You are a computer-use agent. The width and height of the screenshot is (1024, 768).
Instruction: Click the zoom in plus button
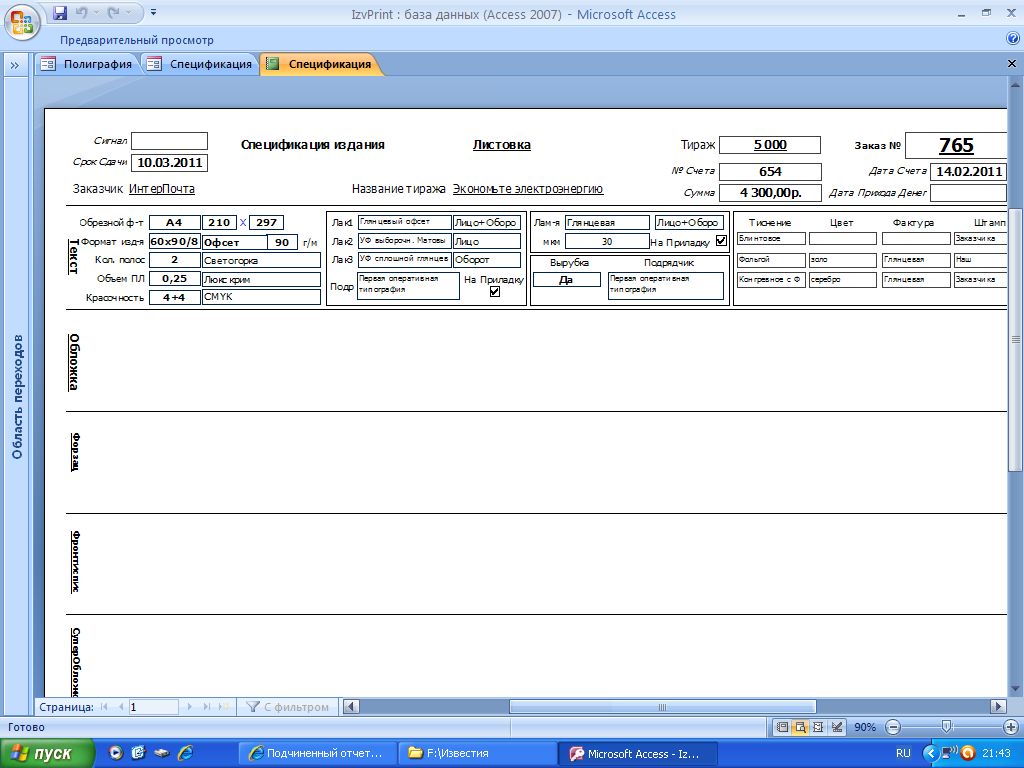click(1010, 727)
